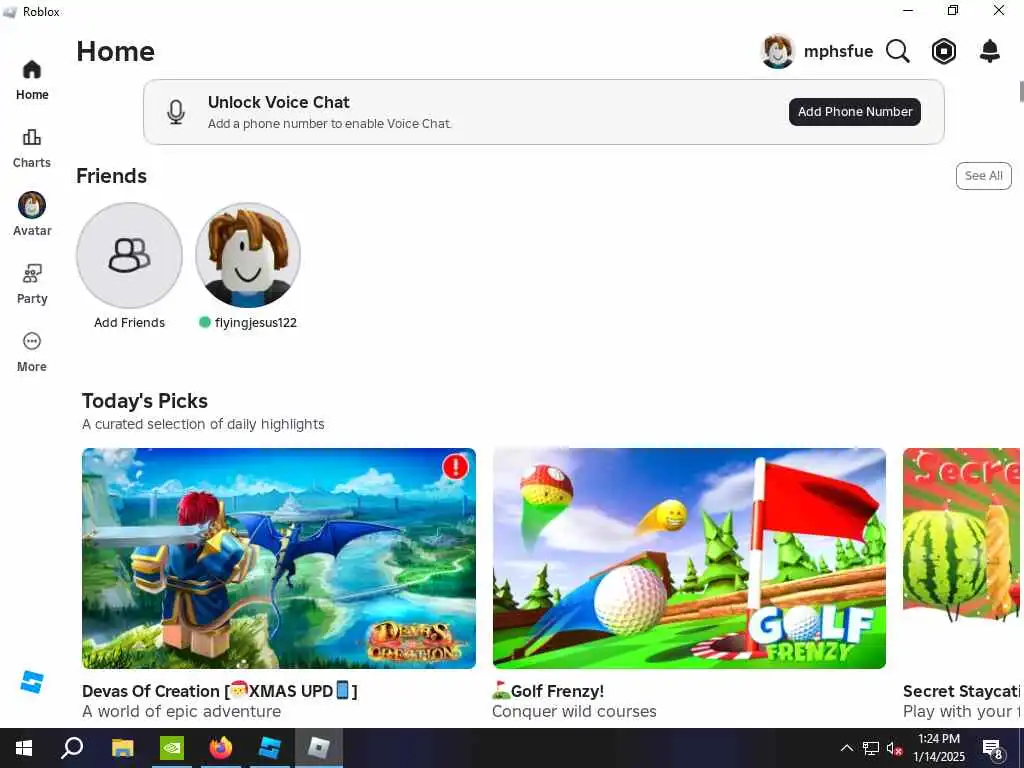1024x768 pixels.
Task: Open the search magnifier in header
Action: [x=898, y=51]
